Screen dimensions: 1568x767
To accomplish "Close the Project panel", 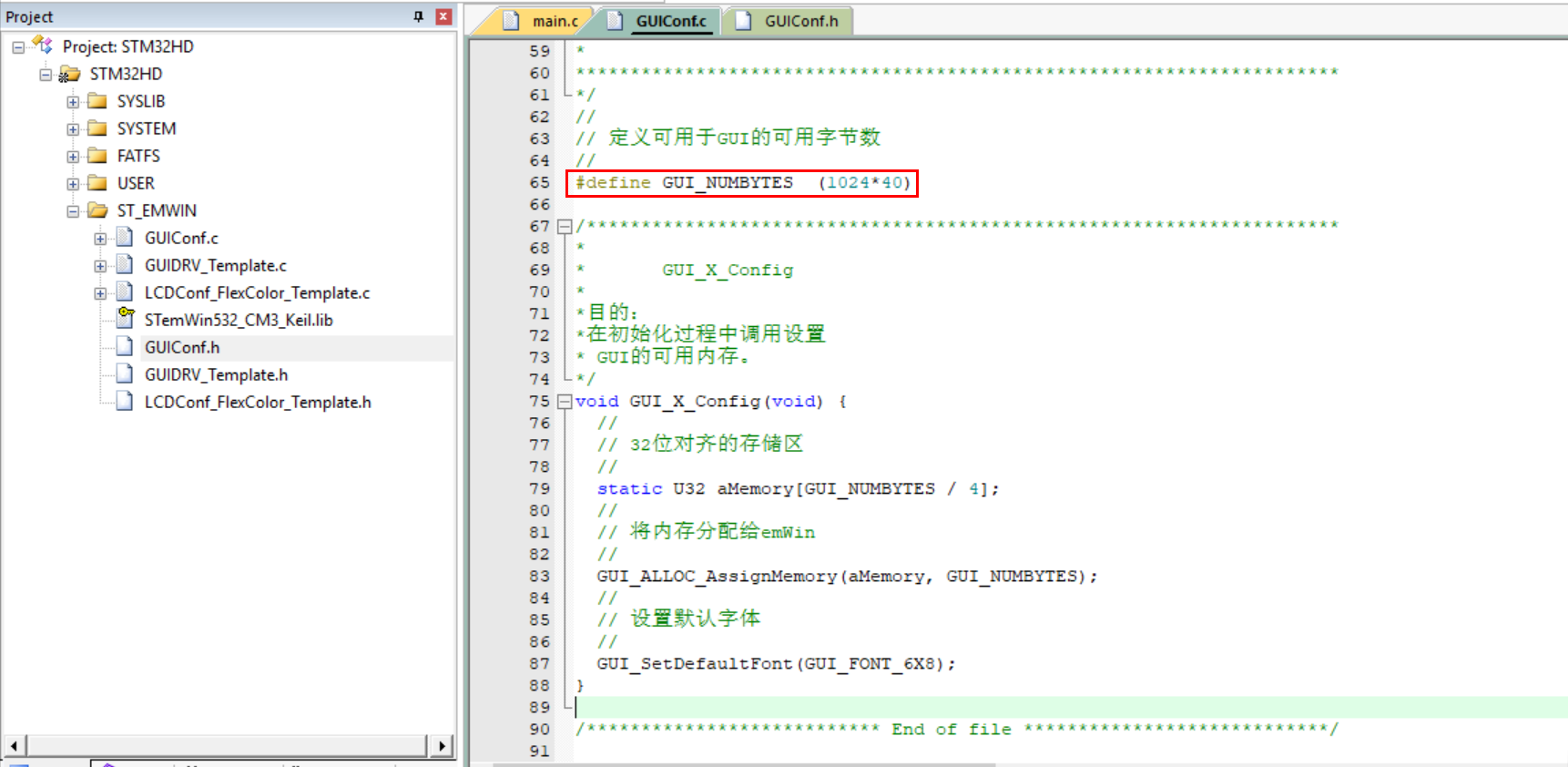I will (x=443, y=16).
